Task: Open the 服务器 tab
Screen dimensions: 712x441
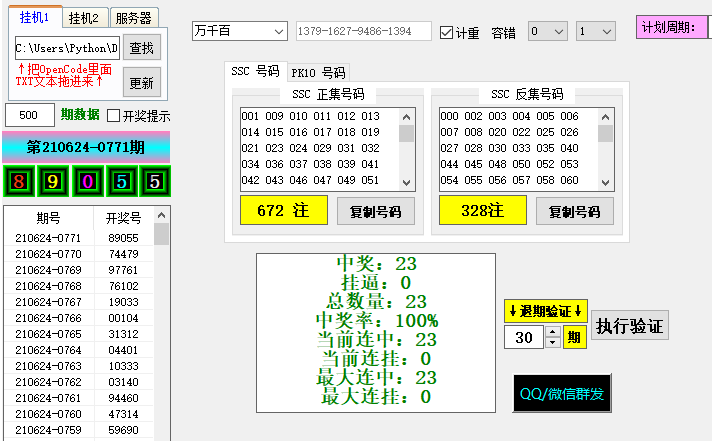Action: point(134,18)
